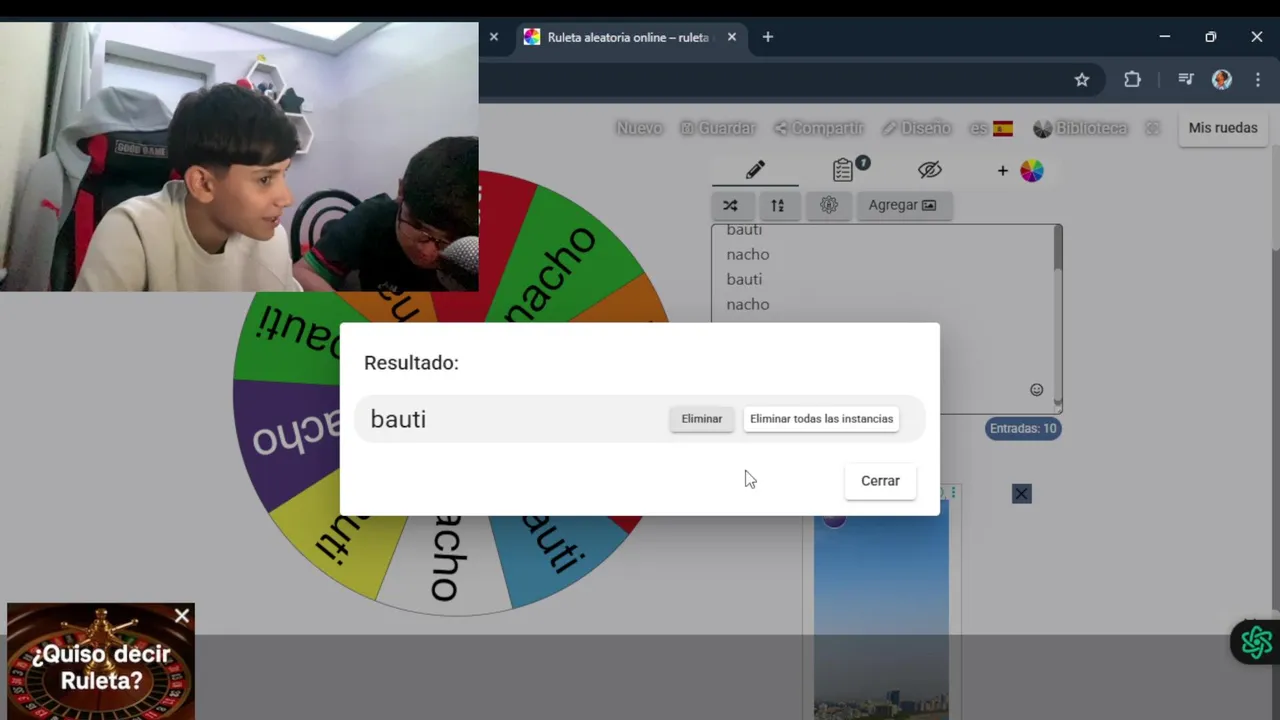Select the 'nacho' entry below first bauti
This screenshot has height=720, width=1280.
[748, 254]
